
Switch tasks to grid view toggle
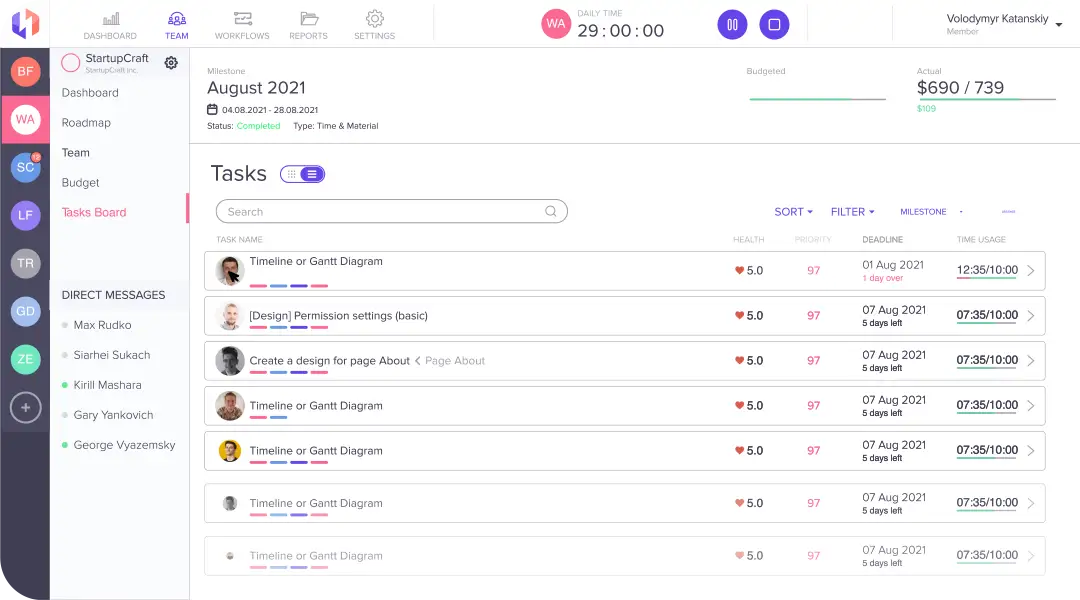(291, 174)
